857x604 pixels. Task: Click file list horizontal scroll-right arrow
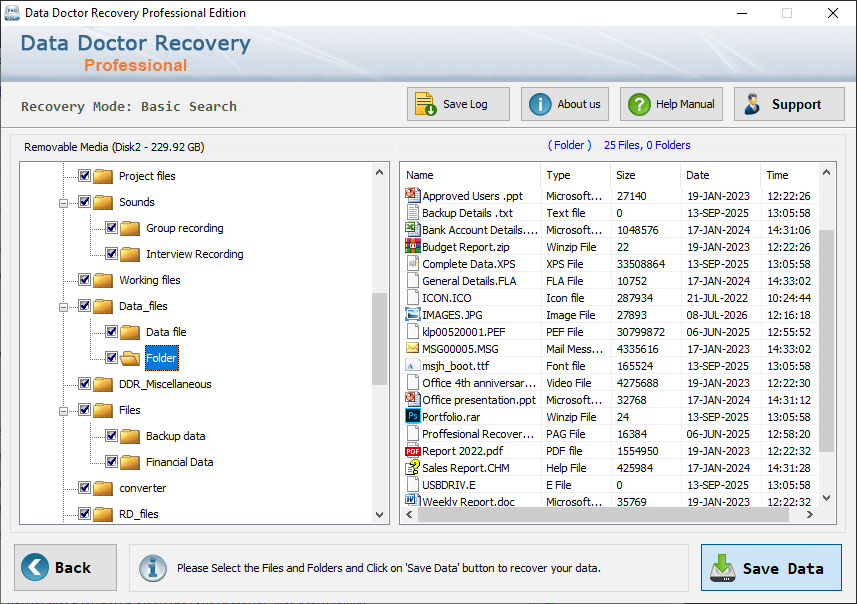[x=809, y=515]
